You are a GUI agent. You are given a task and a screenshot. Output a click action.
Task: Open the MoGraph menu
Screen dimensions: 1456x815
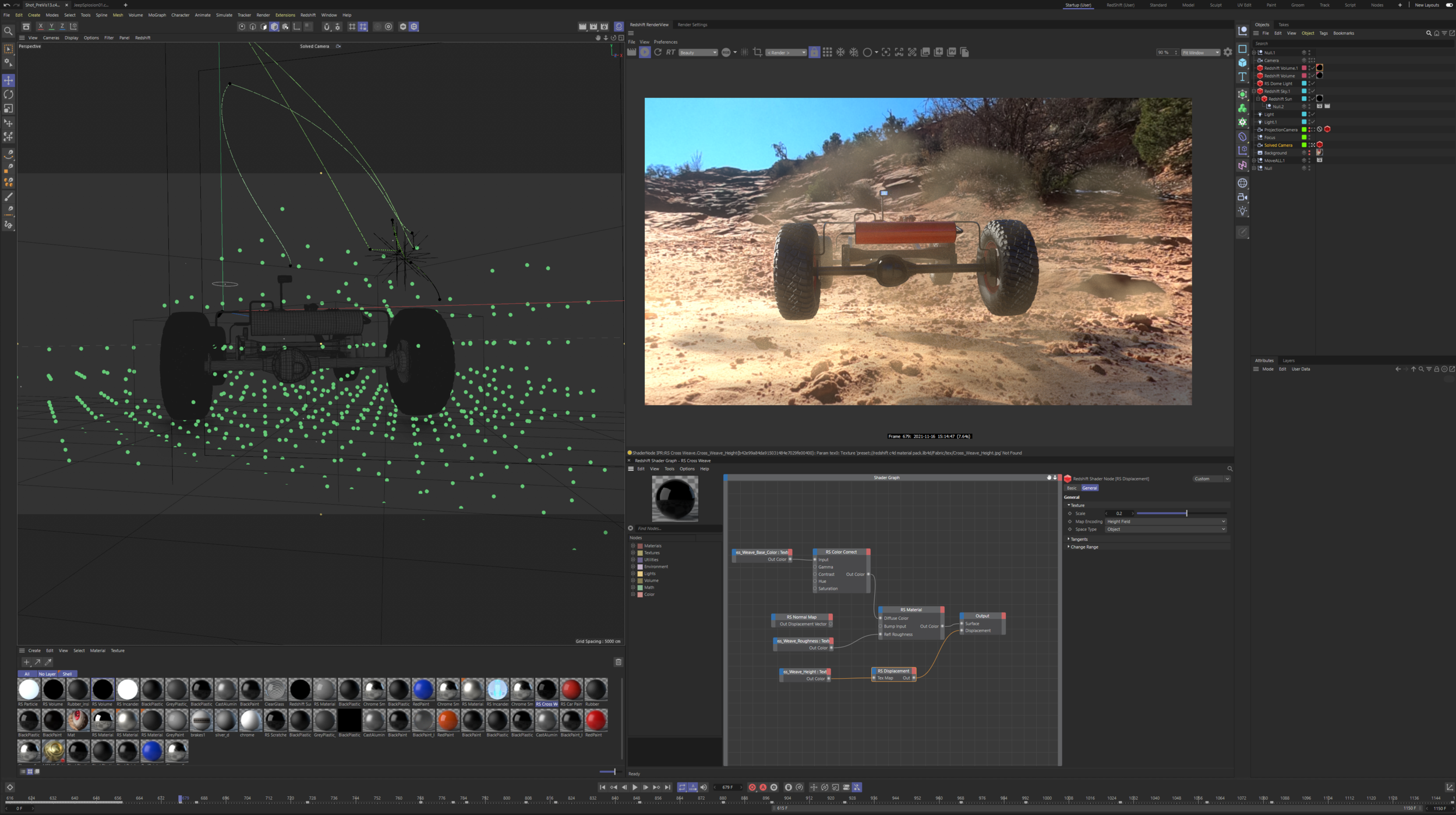[x=157, y=15]
